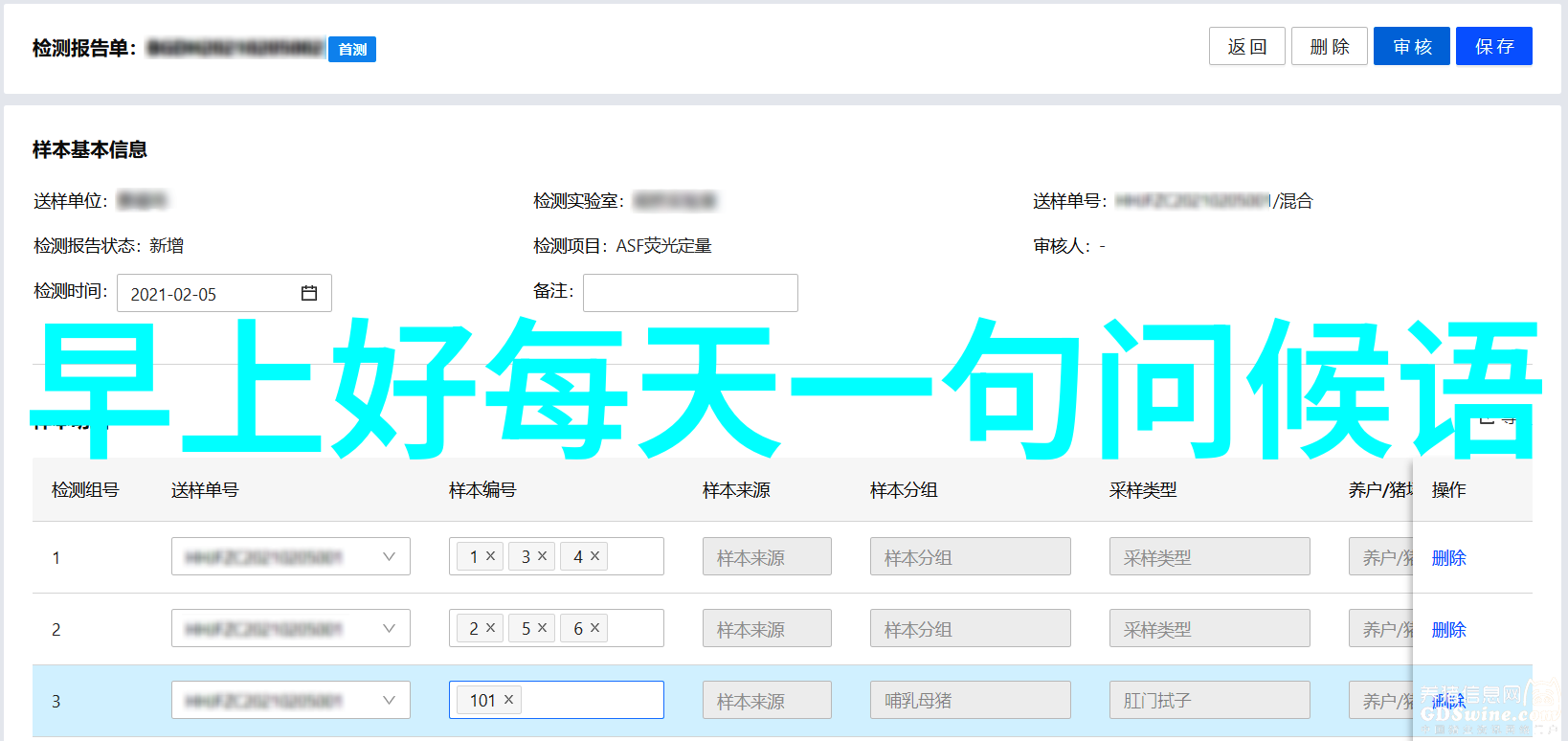The height and width of the screenshot is (741, 1568).
Task: Click the 删除 button in header
Action: 1329,46
